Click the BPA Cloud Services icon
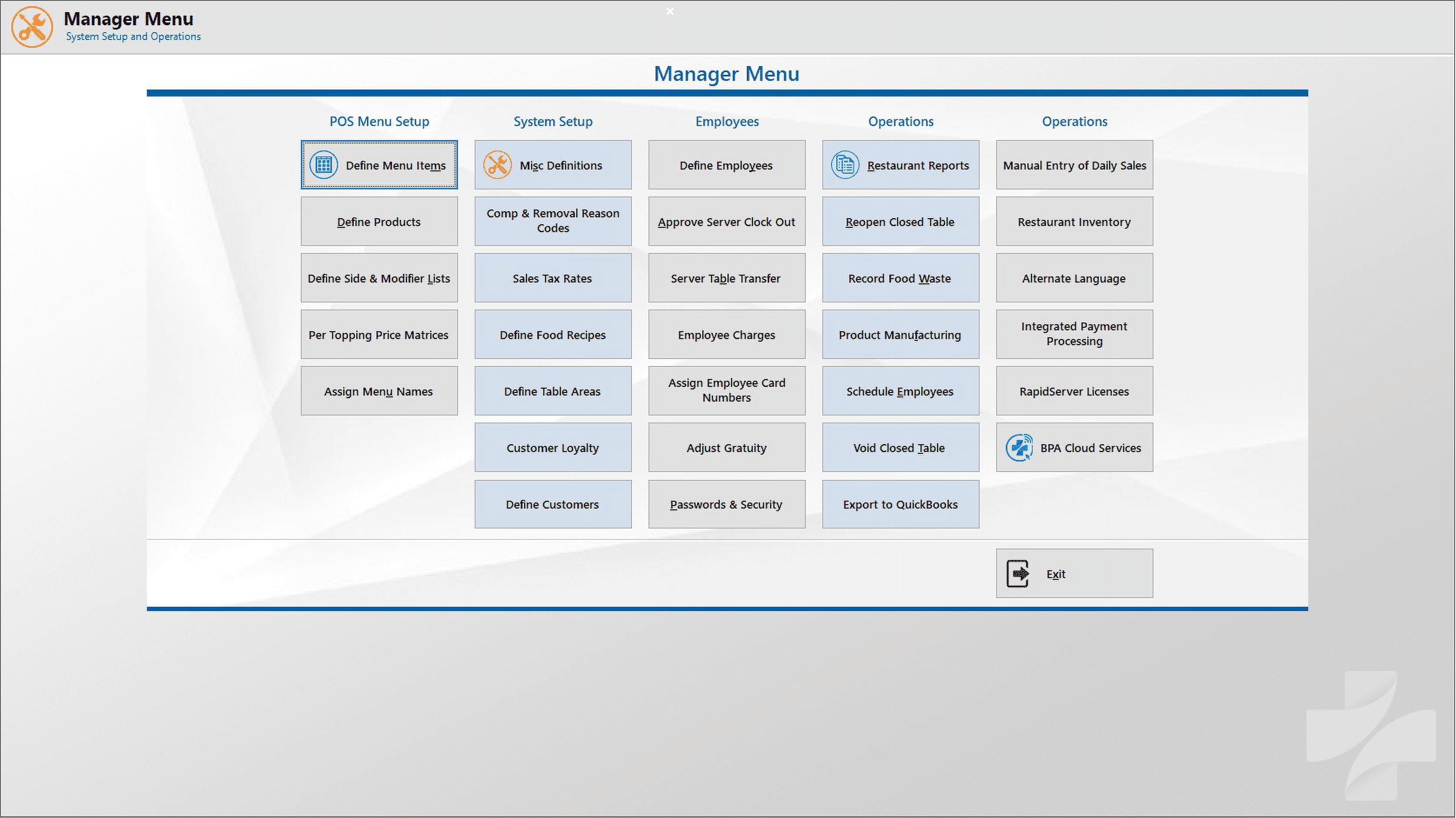The height and width of the screenshot is (818, 1456). coord(1018,448)
